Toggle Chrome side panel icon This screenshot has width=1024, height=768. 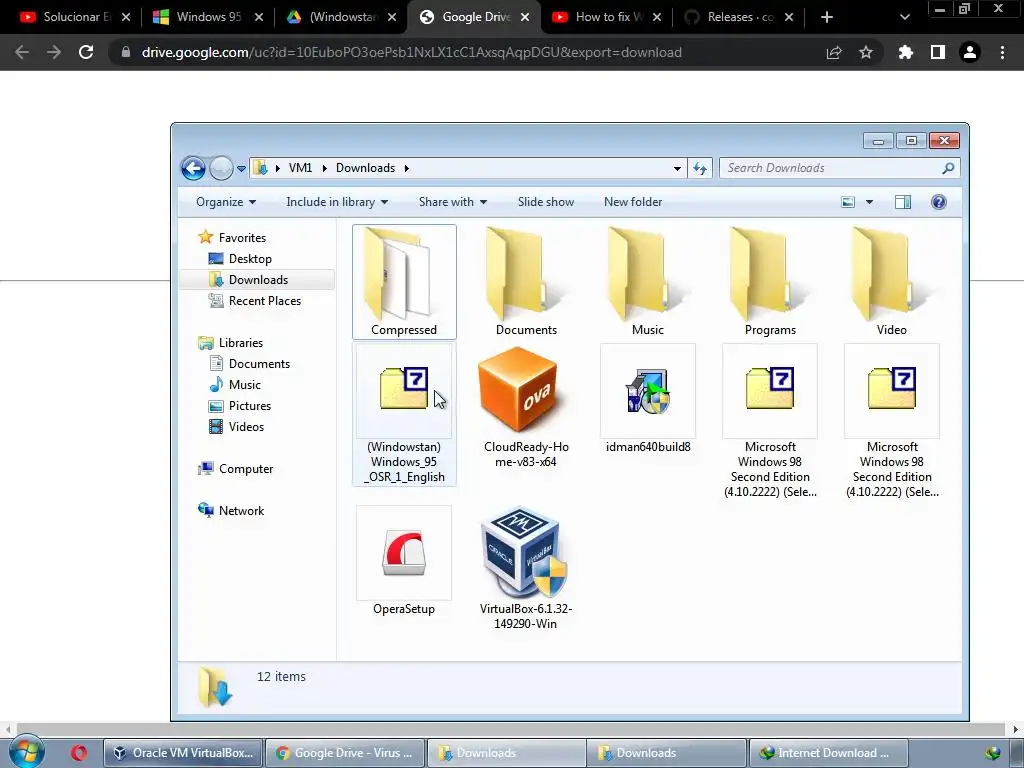point(938,52)
